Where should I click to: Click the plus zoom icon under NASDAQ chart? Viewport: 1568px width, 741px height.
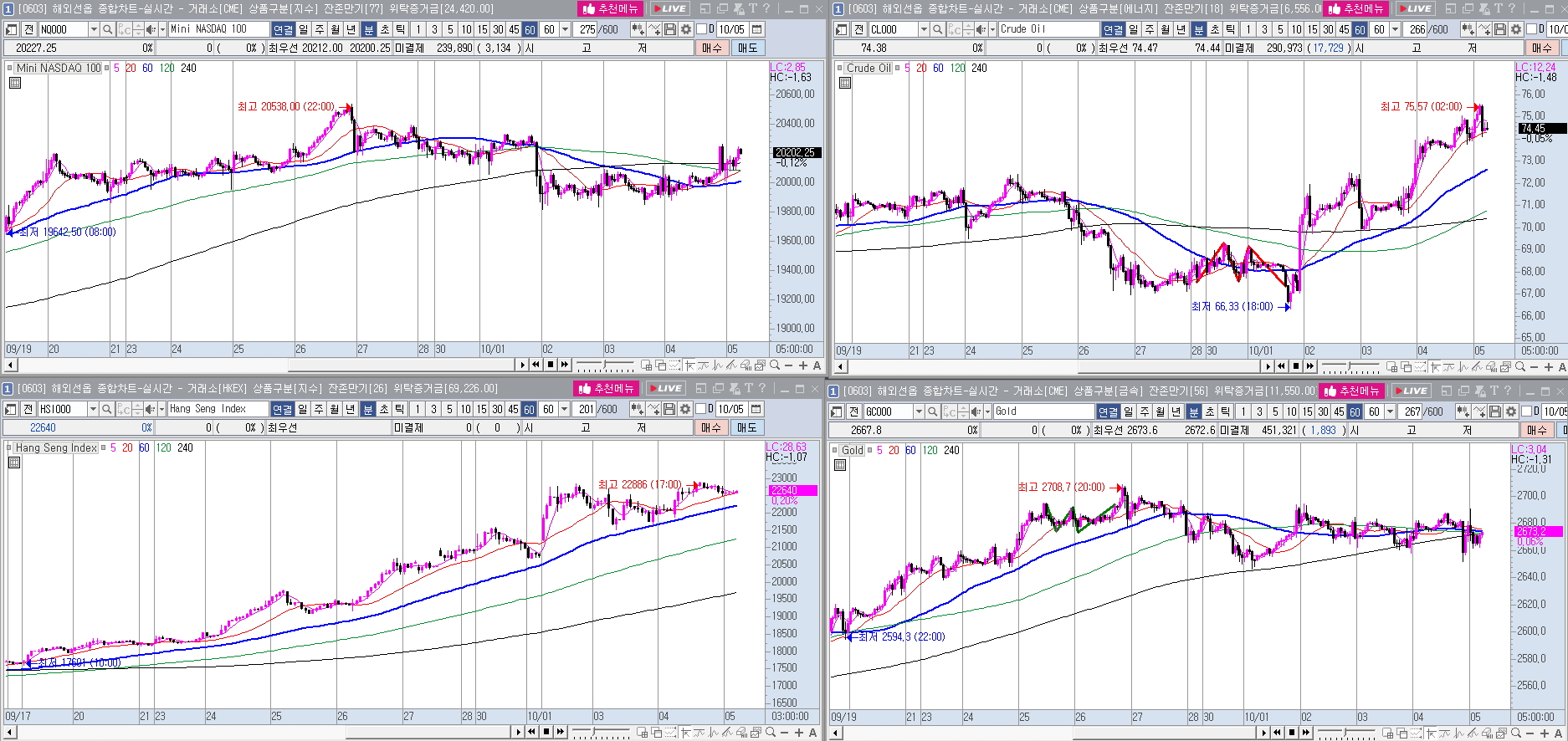(803, 365)
